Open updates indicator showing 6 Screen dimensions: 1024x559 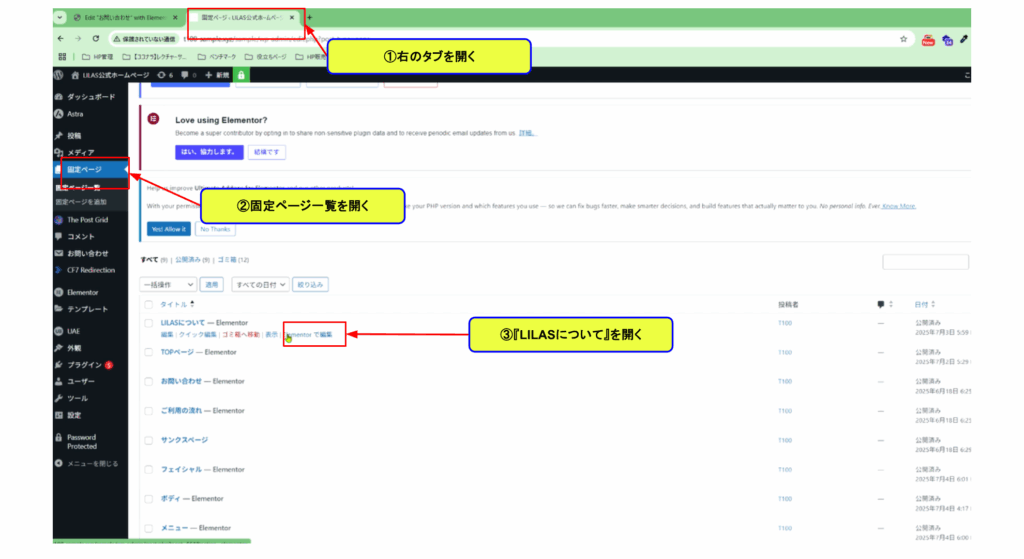point(165,75)
